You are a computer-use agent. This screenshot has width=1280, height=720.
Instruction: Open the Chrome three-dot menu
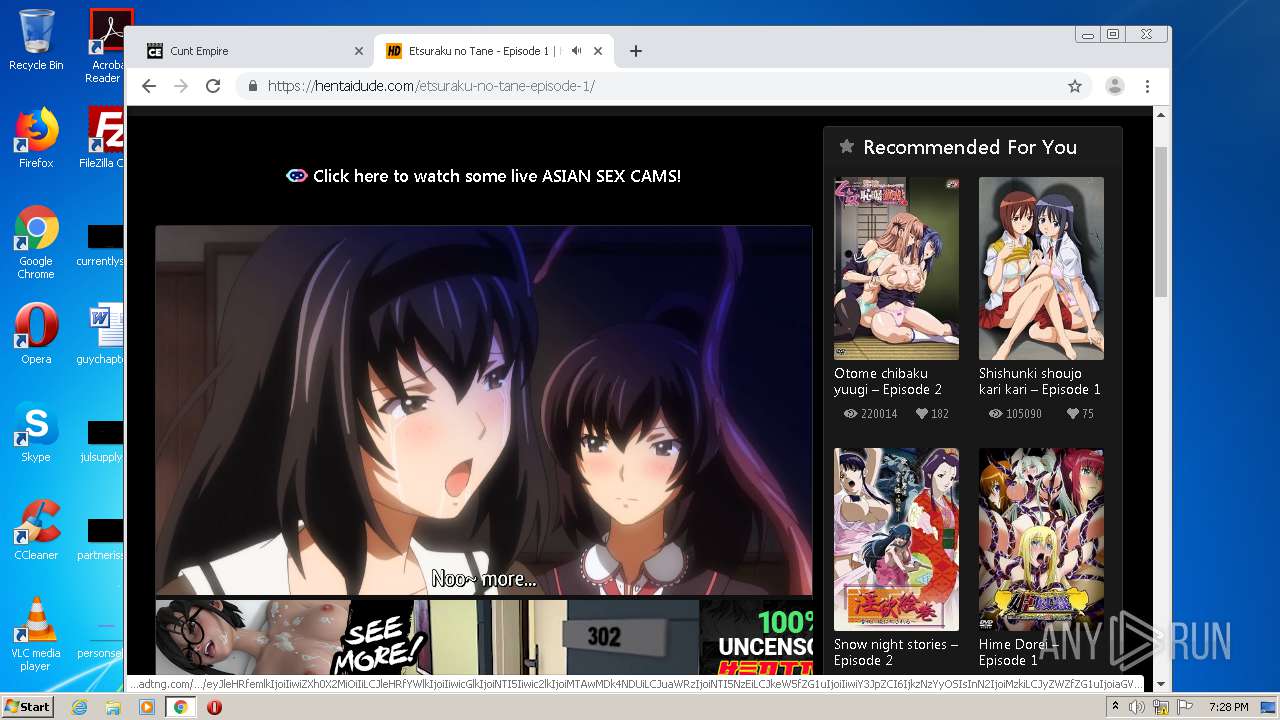click(1148, 86)
